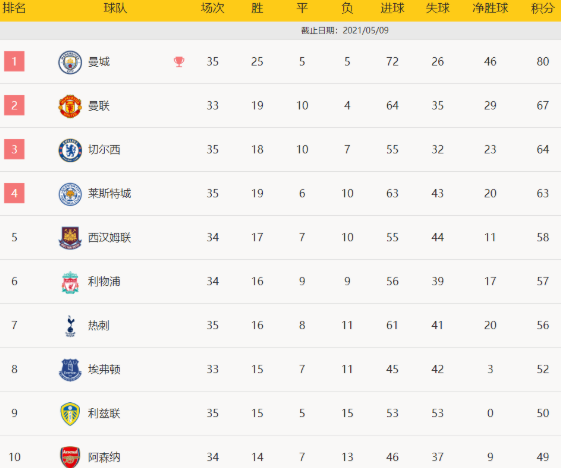Click the Tottenham cockerel logo

[70, 326]
